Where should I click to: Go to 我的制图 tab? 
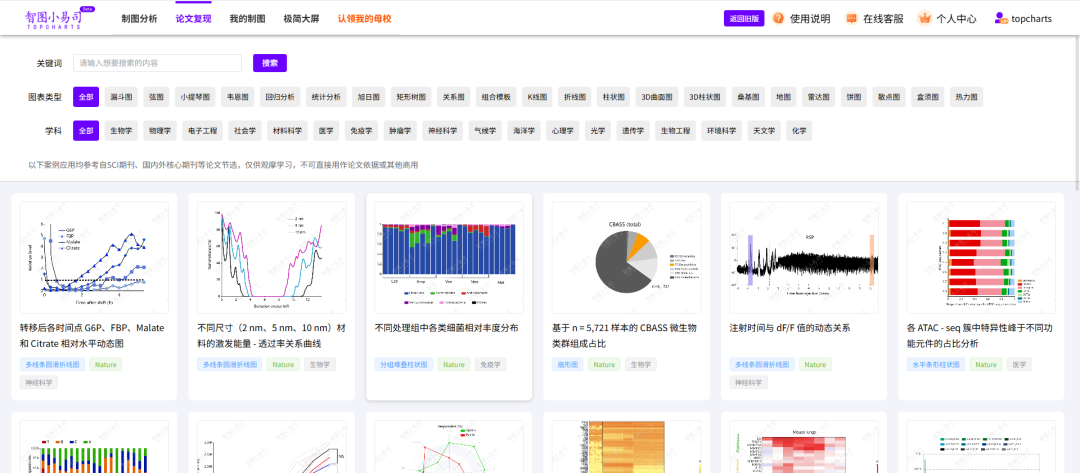point(247,19)
